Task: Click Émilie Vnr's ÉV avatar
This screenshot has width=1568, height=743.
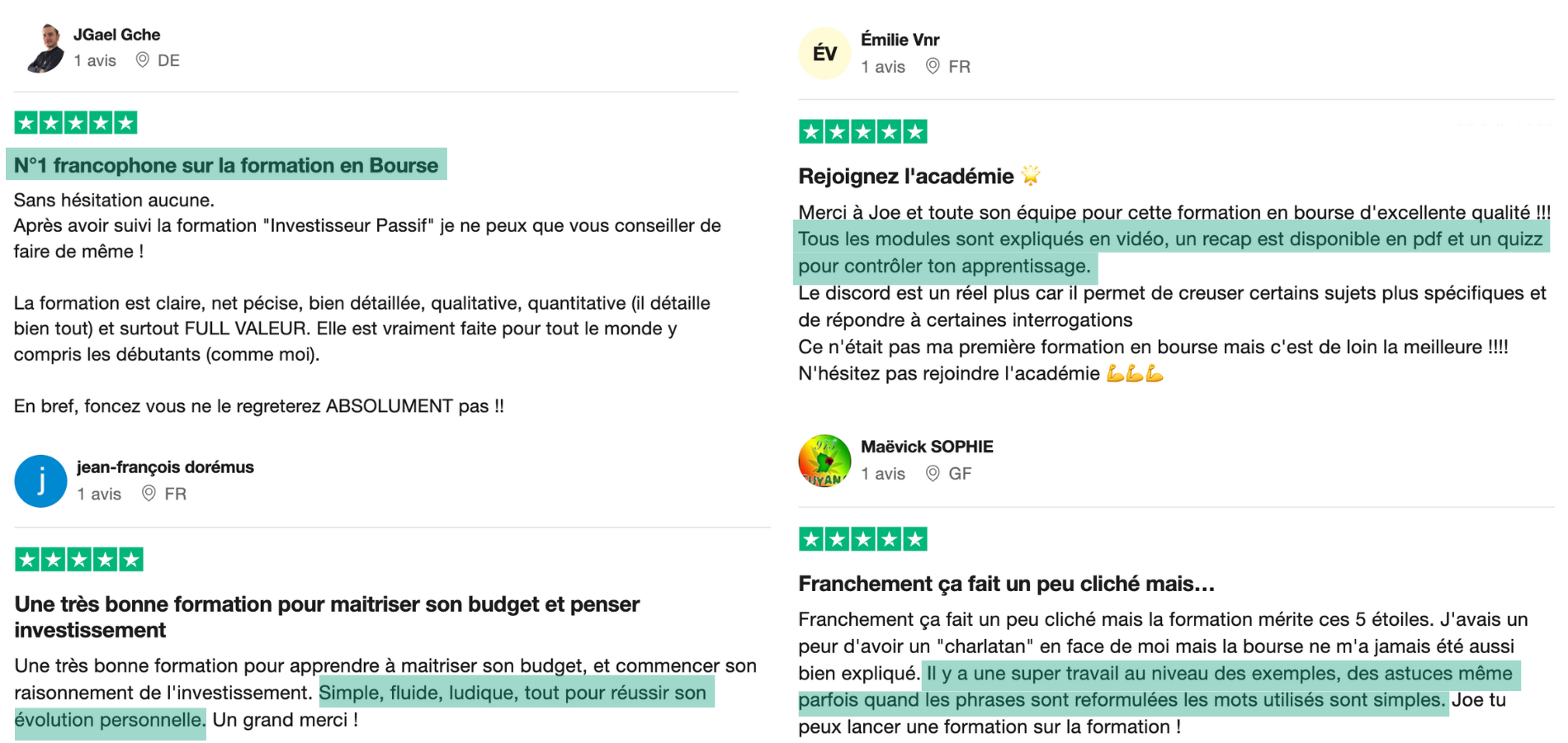Action: tap(824, 54)
